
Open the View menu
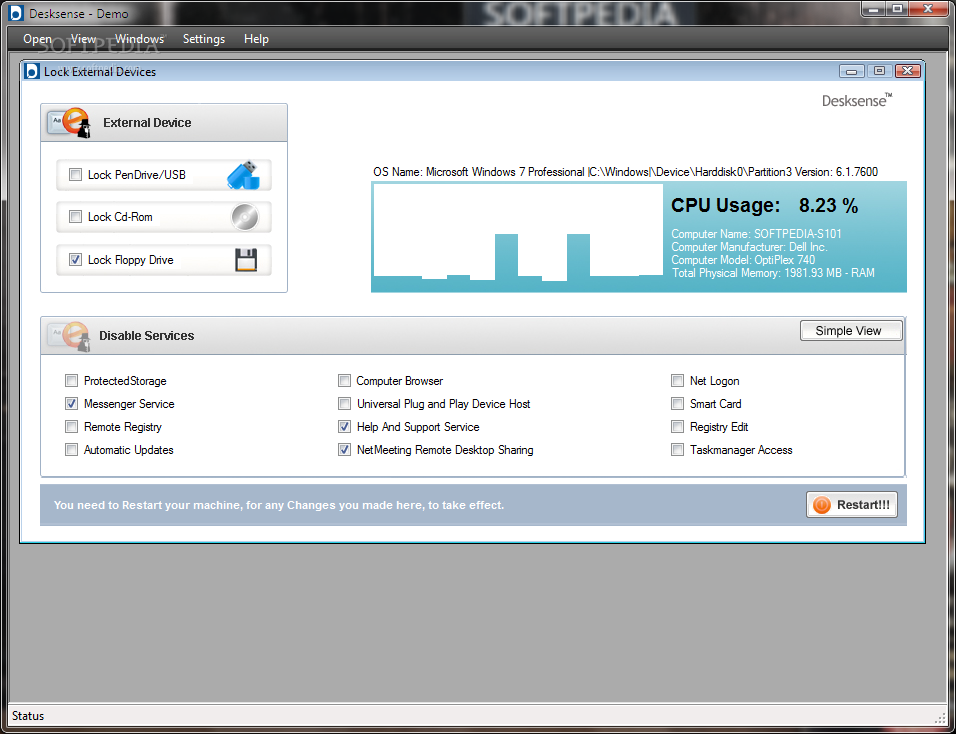pyautogui.click(x=83, y=39)
